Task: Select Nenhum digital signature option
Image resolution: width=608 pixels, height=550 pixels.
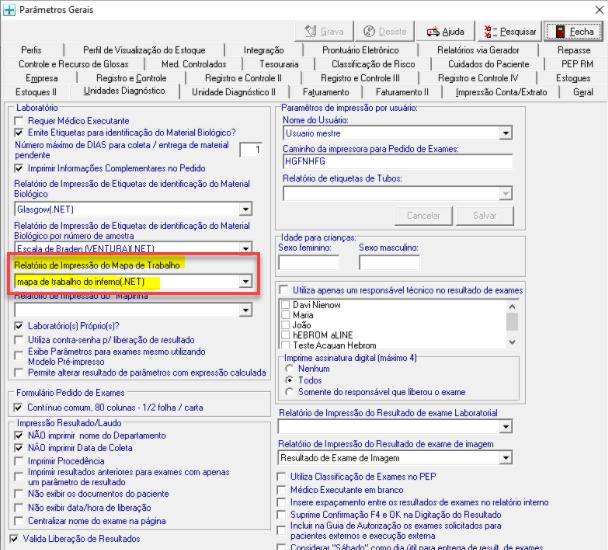Action: pos(289,368)
